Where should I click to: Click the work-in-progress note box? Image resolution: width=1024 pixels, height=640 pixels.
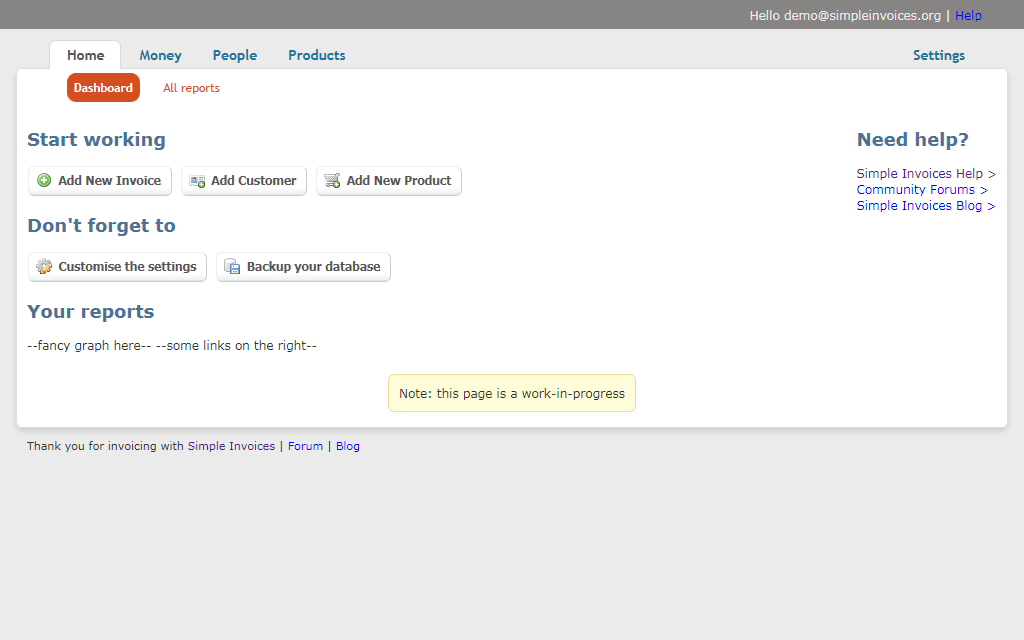click(511, 393)
